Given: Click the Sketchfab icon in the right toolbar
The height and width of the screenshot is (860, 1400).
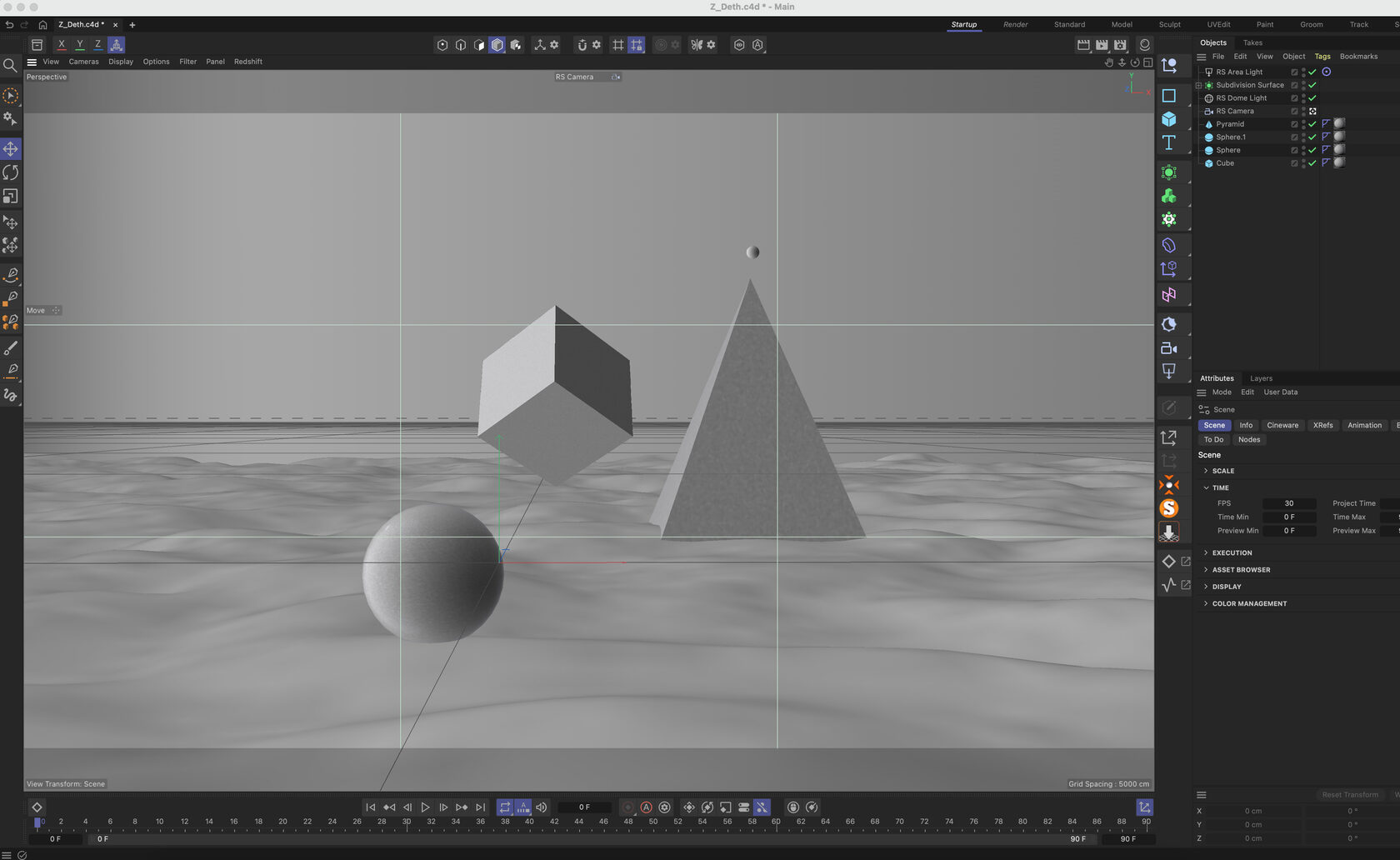Looking at the screenshot, I should click(1171, 508).
